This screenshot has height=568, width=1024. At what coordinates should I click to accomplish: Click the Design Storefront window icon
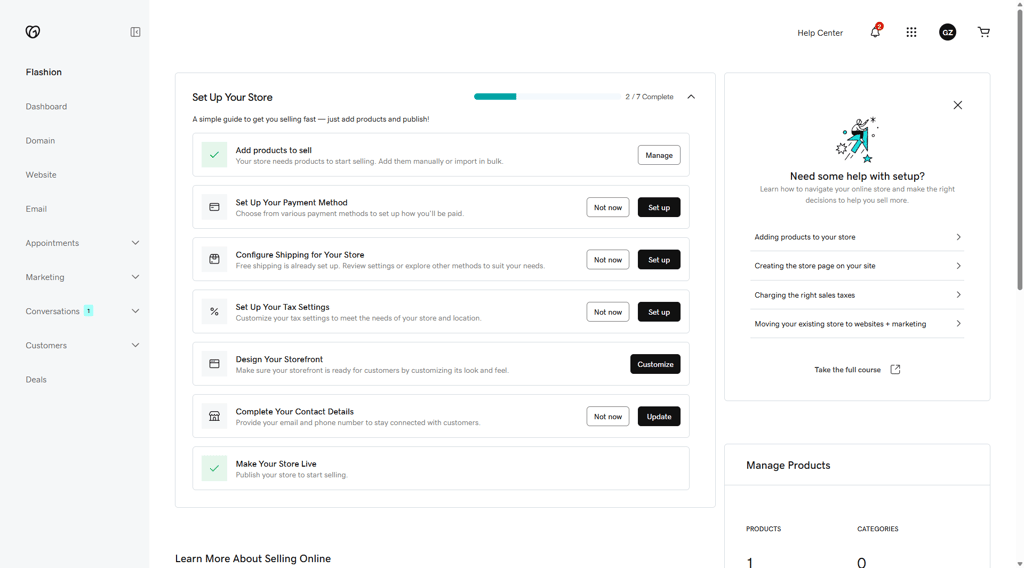[214, 364]
